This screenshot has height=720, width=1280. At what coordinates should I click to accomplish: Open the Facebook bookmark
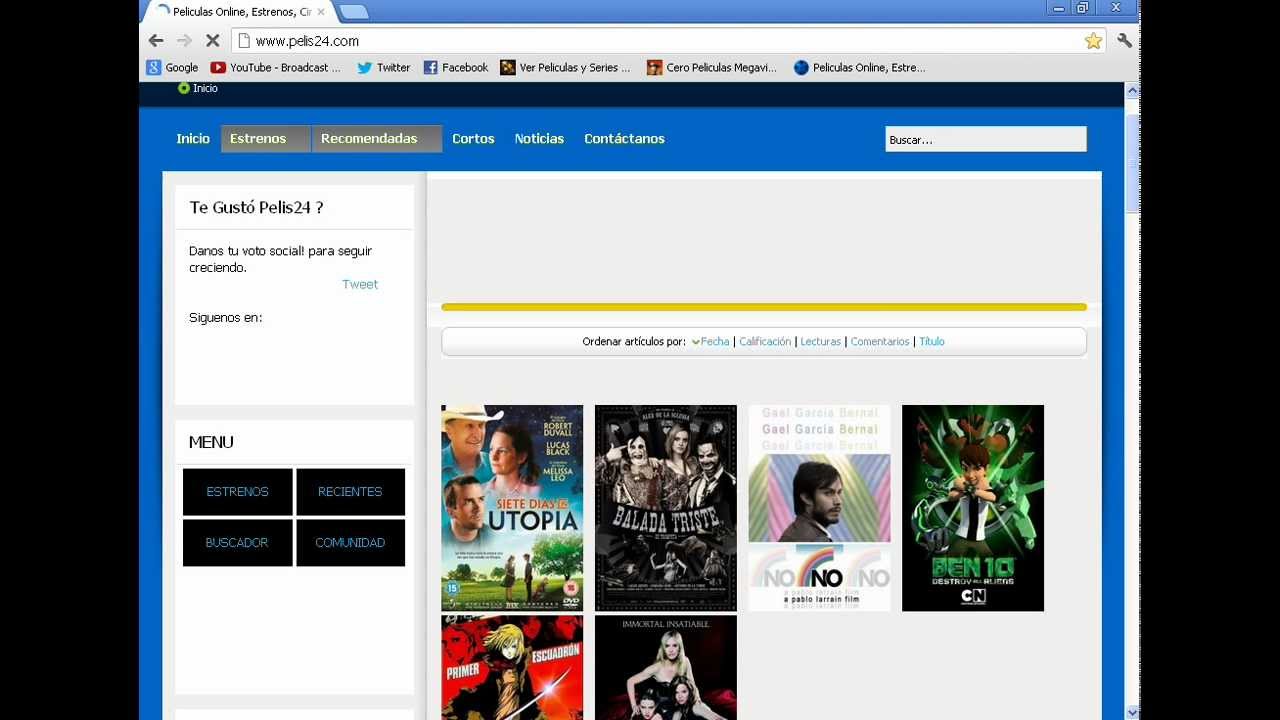click(455, 68)
